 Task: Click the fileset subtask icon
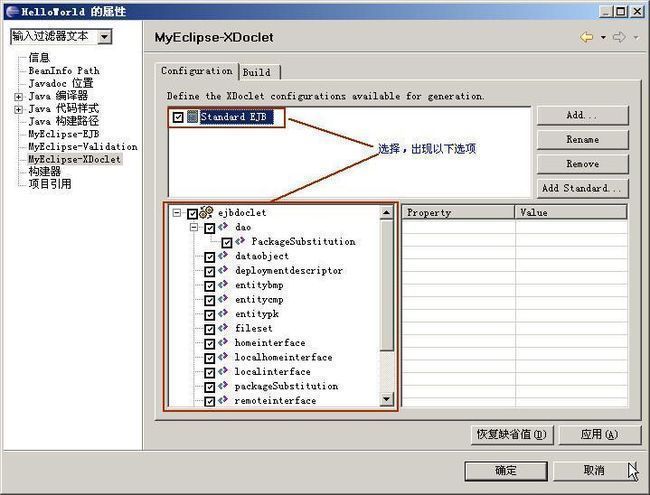coord(223,328)
